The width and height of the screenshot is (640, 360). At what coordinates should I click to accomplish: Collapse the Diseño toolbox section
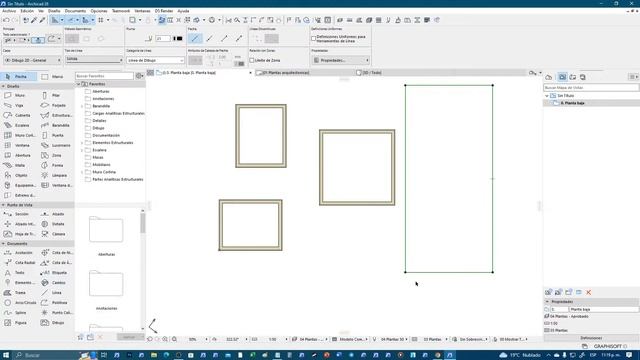pos(4,86)
